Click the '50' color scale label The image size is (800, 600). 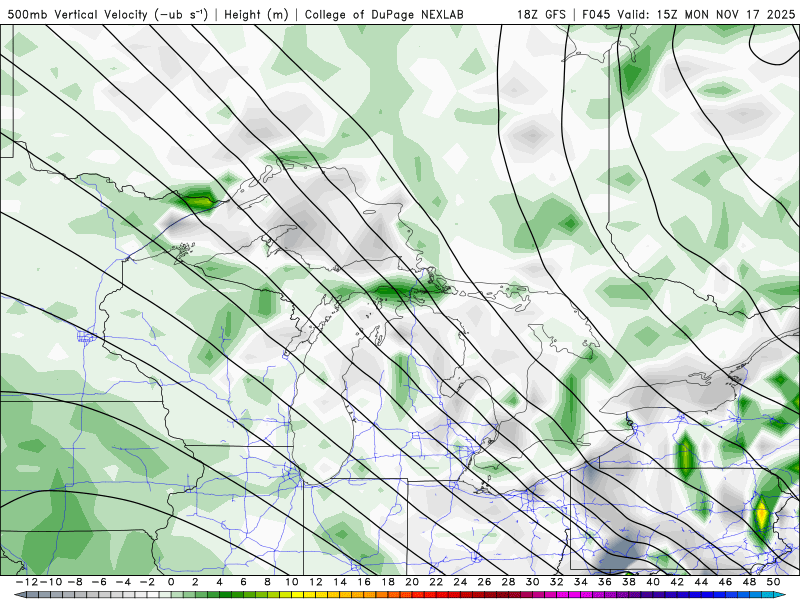tap(773, 582)
